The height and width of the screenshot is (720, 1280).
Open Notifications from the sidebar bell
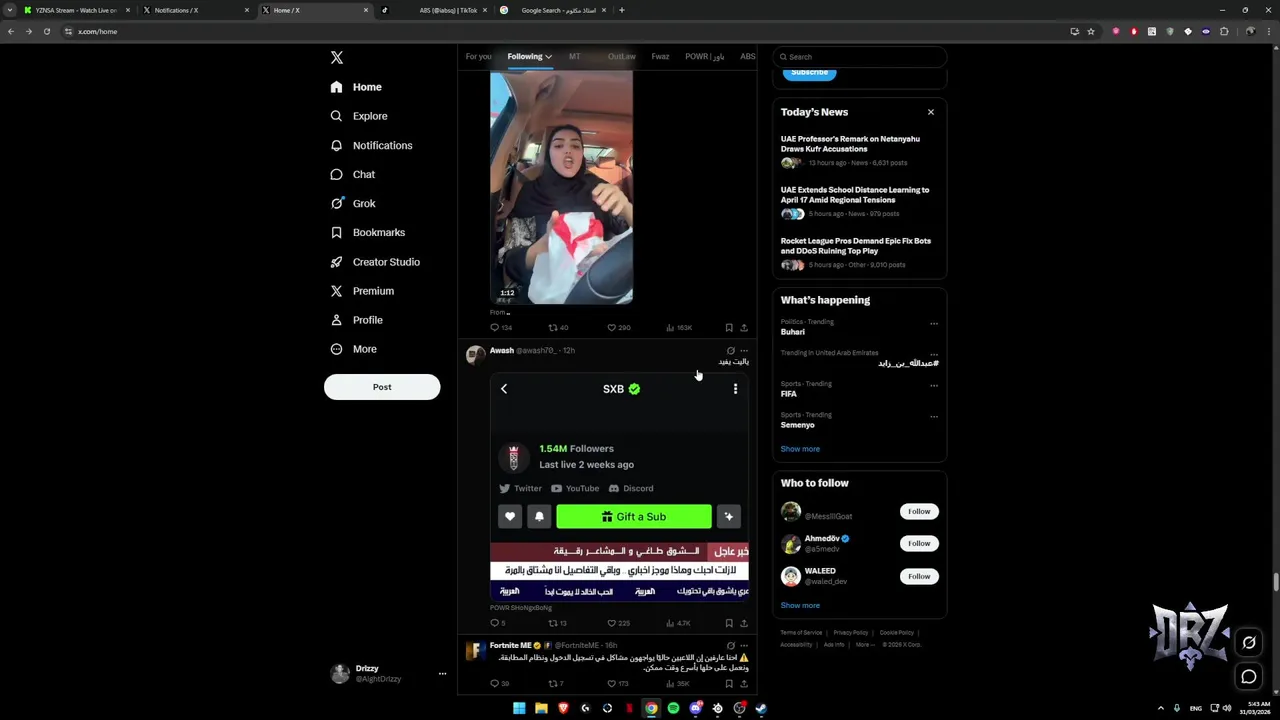[371, 145]
